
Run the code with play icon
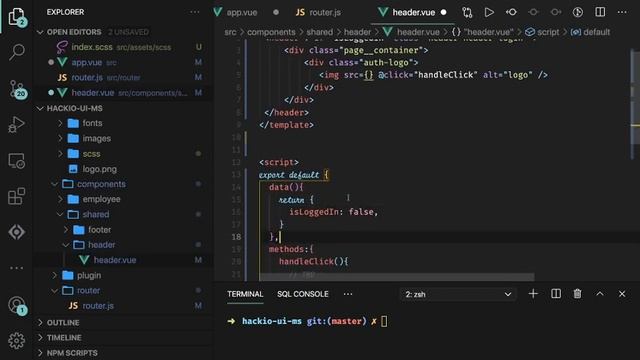pos(489,12)
